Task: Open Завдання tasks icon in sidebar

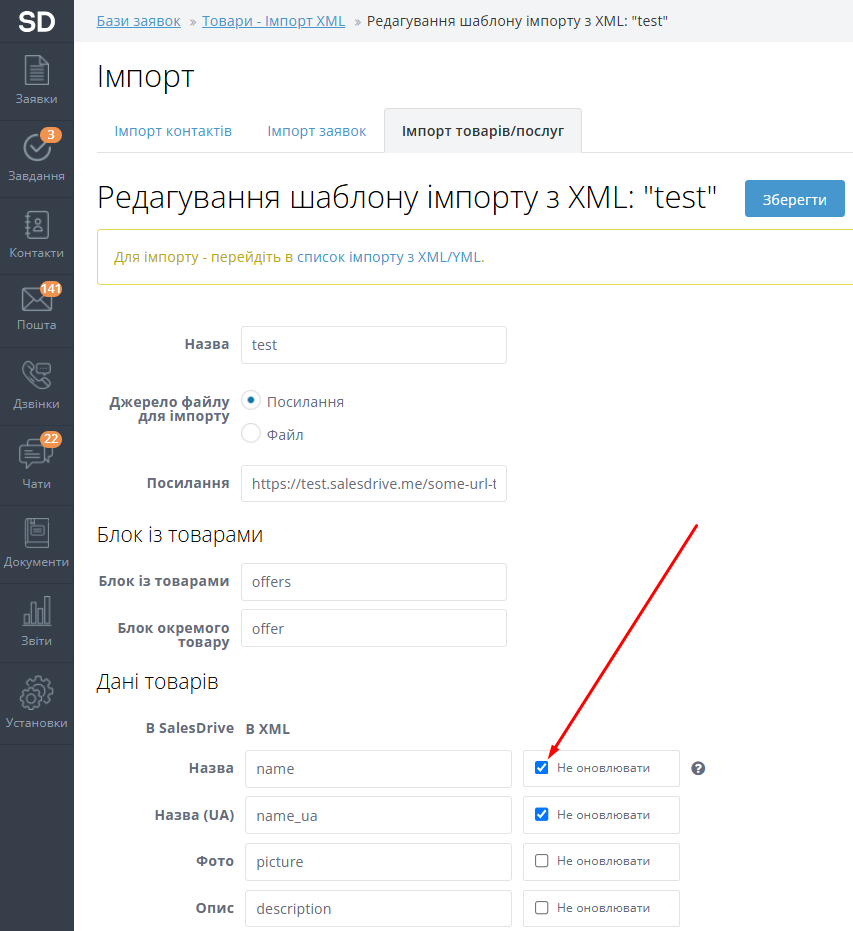Action: coord(37,157)
